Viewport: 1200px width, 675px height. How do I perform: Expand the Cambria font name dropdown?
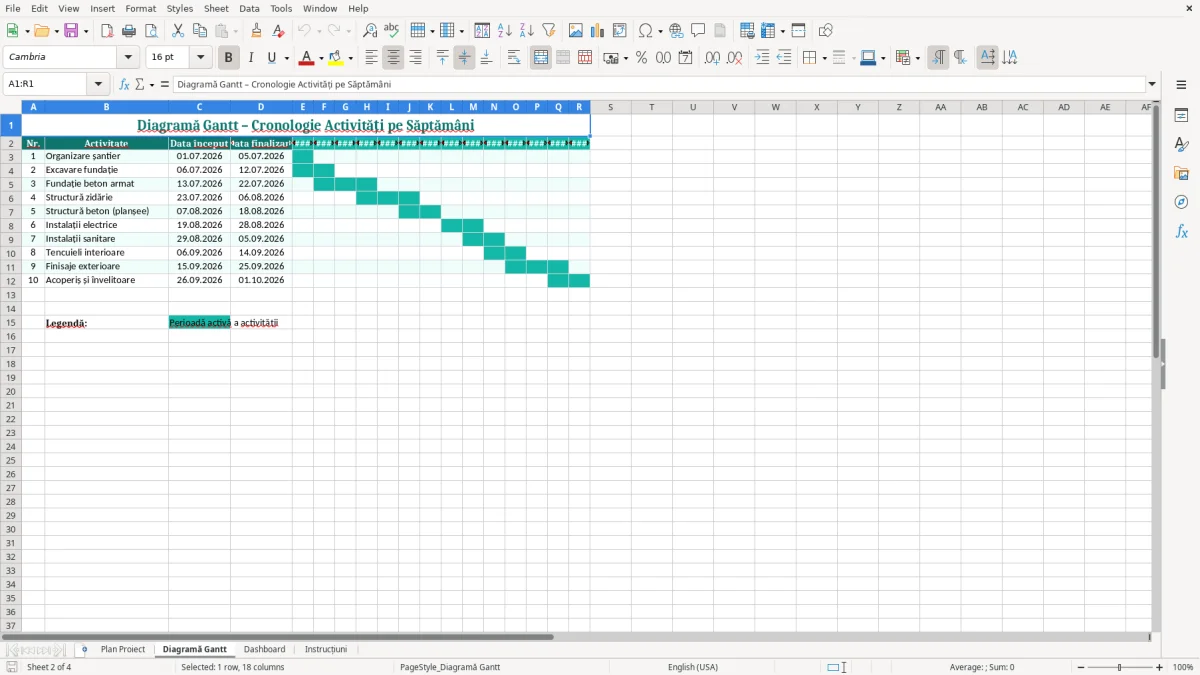pyautogui.click(x=128, y=58)
